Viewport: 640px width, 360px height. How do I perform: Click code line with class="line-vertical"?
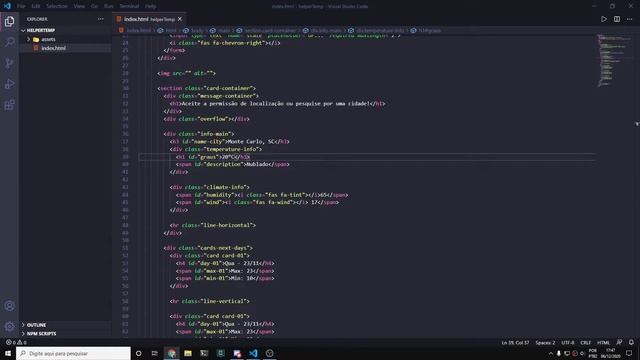(210, 301)
